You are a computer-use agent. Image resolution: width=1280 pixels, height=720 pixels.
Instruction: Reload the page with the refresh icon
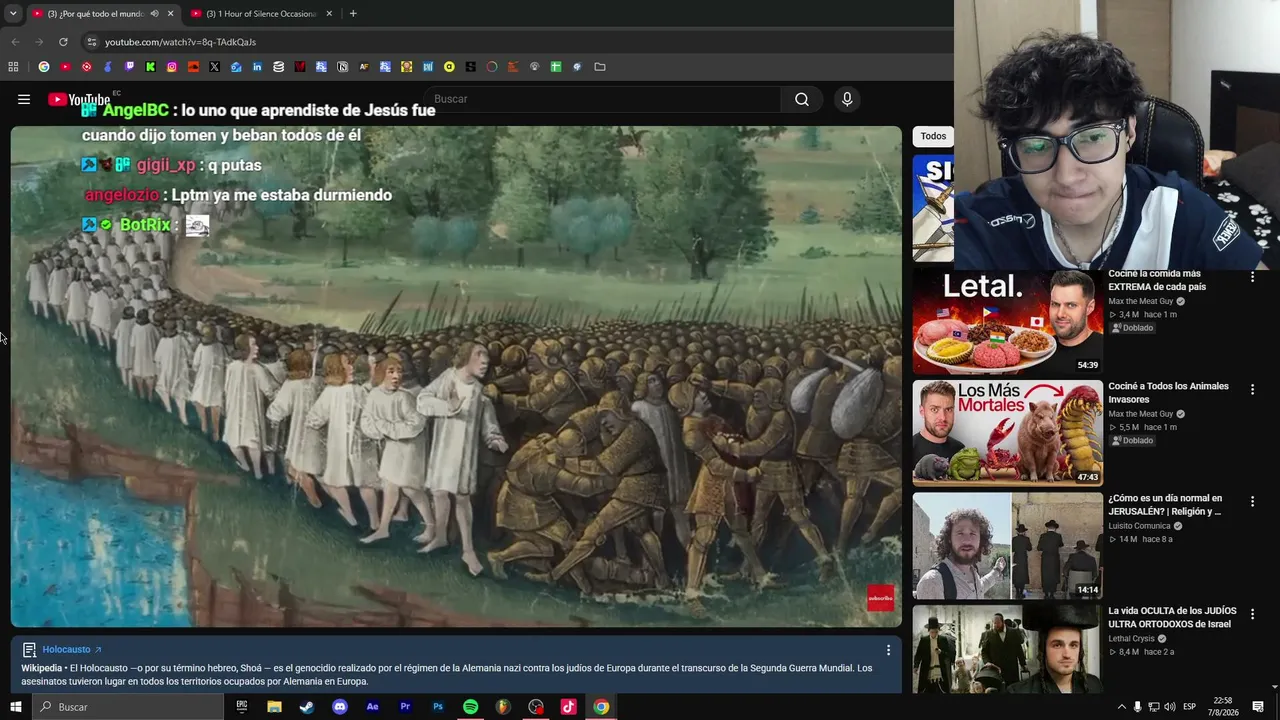[63, 42]
